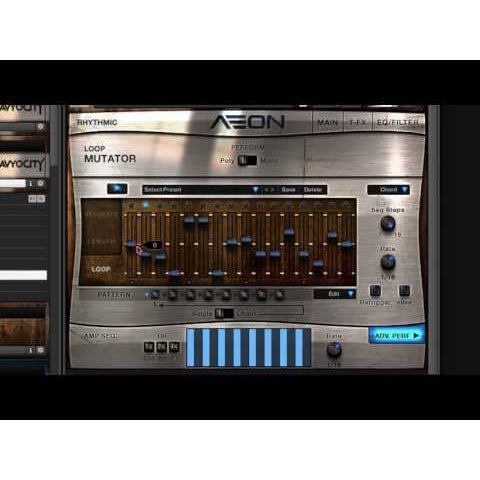The height and width of the screenshot is (480, 480).
Task: Toggle sequencer step 9 on/off
Action: [x=246, y=206]
